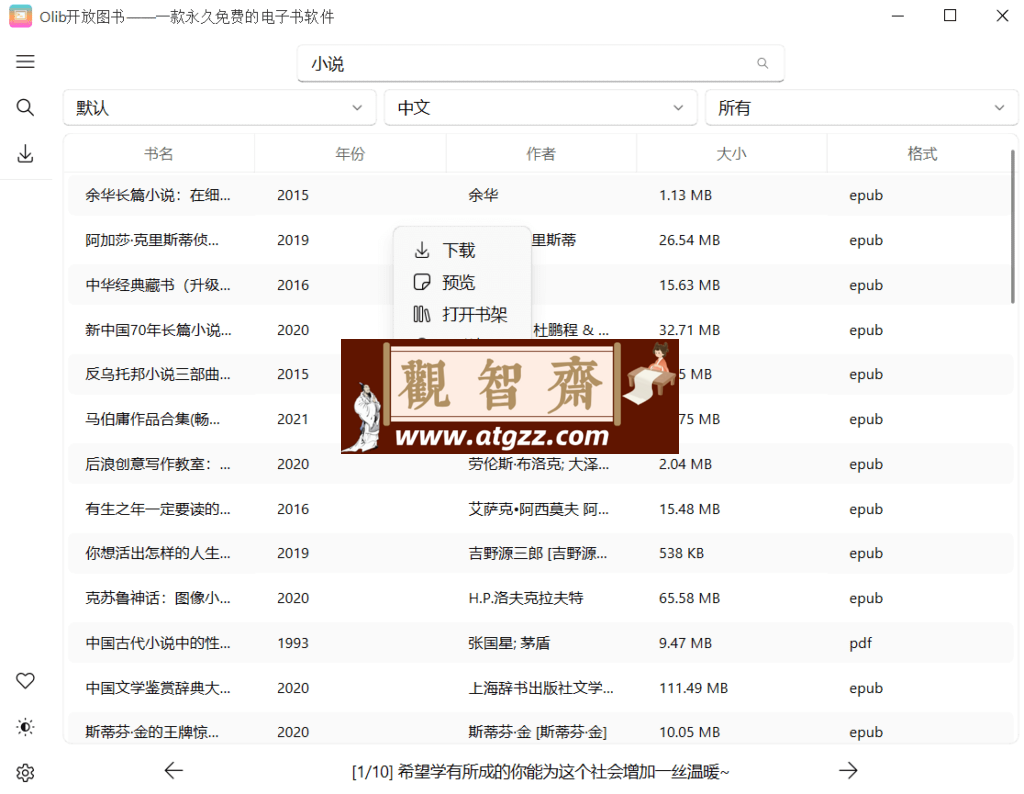Go to the previous page with left arrow

[174, 770]
